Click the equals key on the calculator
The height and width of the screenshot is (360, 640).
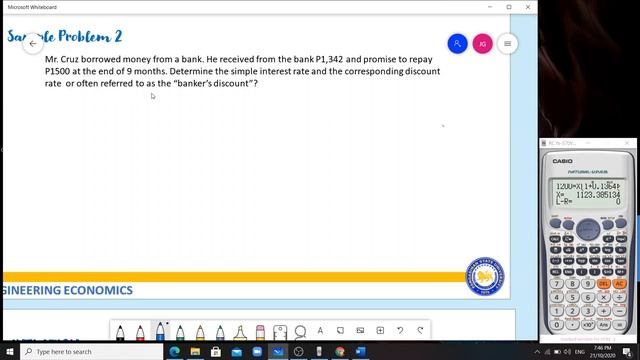[x=619, y=325]
